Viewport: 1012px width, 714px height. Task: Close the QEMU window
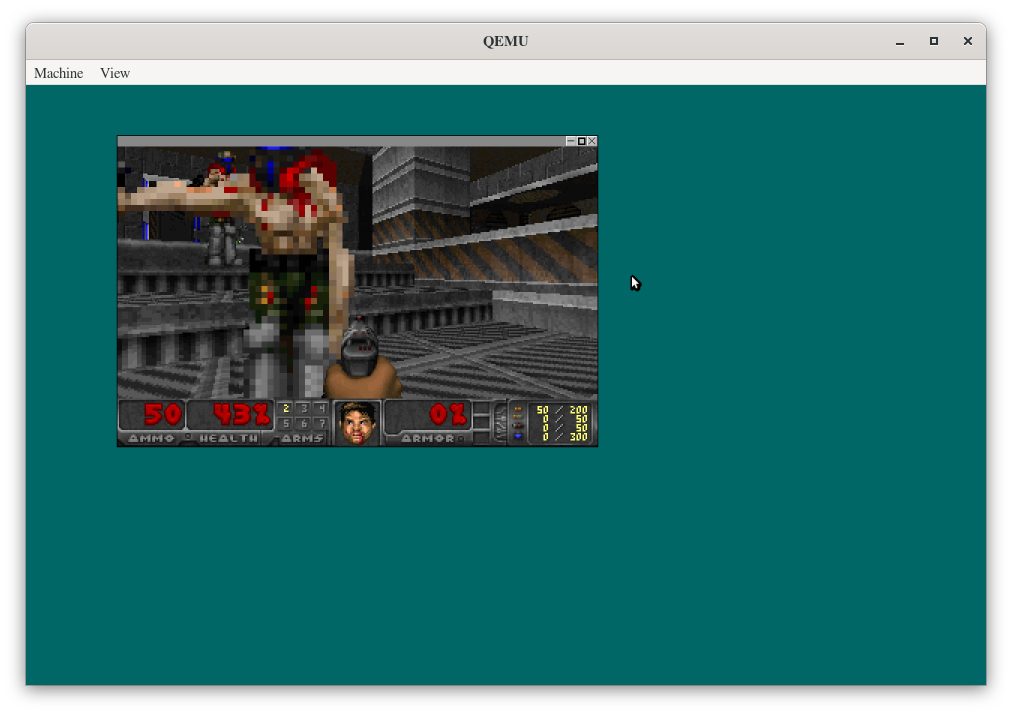[x=967, y=41]
